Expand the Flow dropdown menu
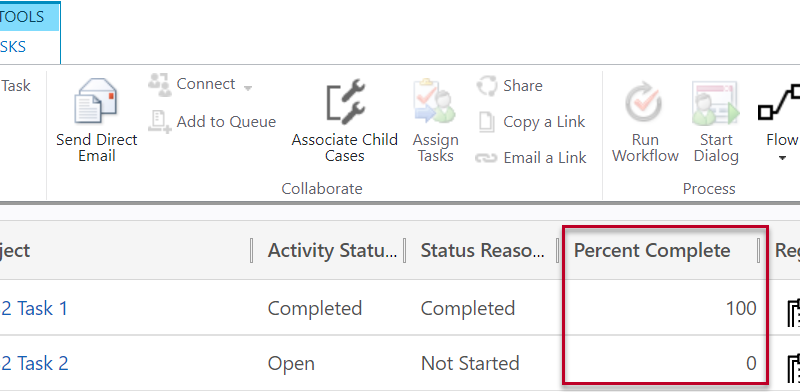The width and height of the screenshot is (800, 392). (782, 158)
